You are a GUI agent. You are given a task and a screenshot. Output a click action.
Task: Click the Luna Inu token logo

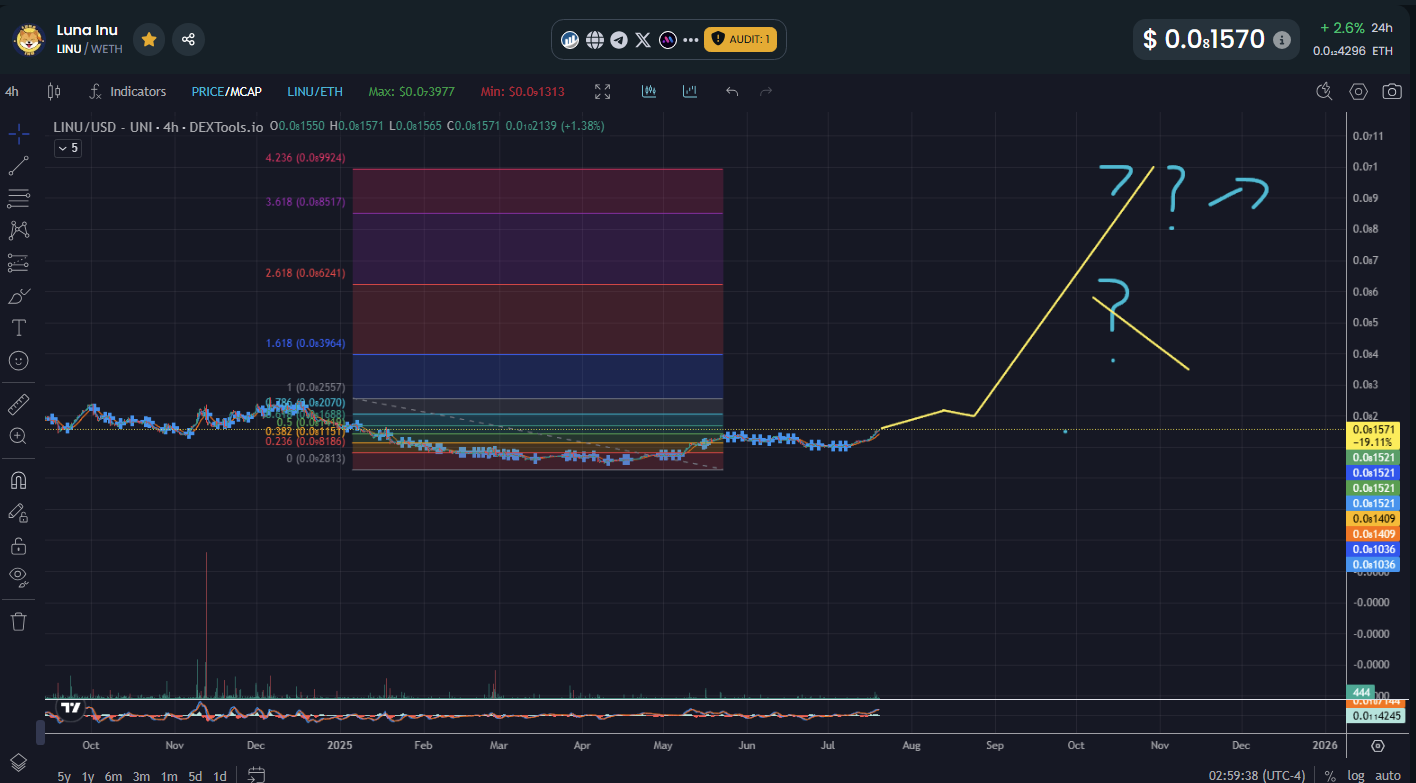tap(29, 40)
